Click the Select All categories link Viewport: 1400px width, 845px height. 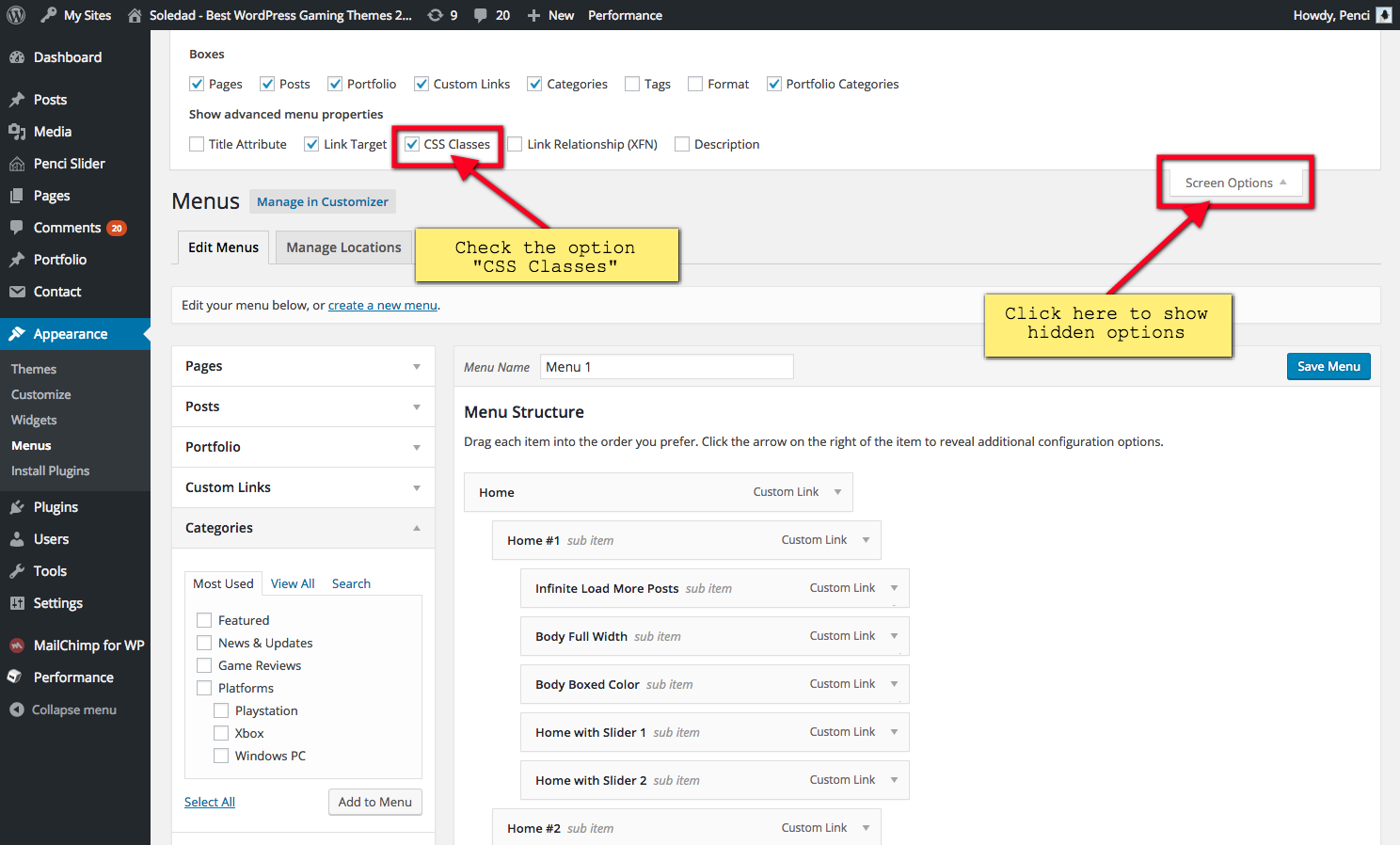click(210, 802)
